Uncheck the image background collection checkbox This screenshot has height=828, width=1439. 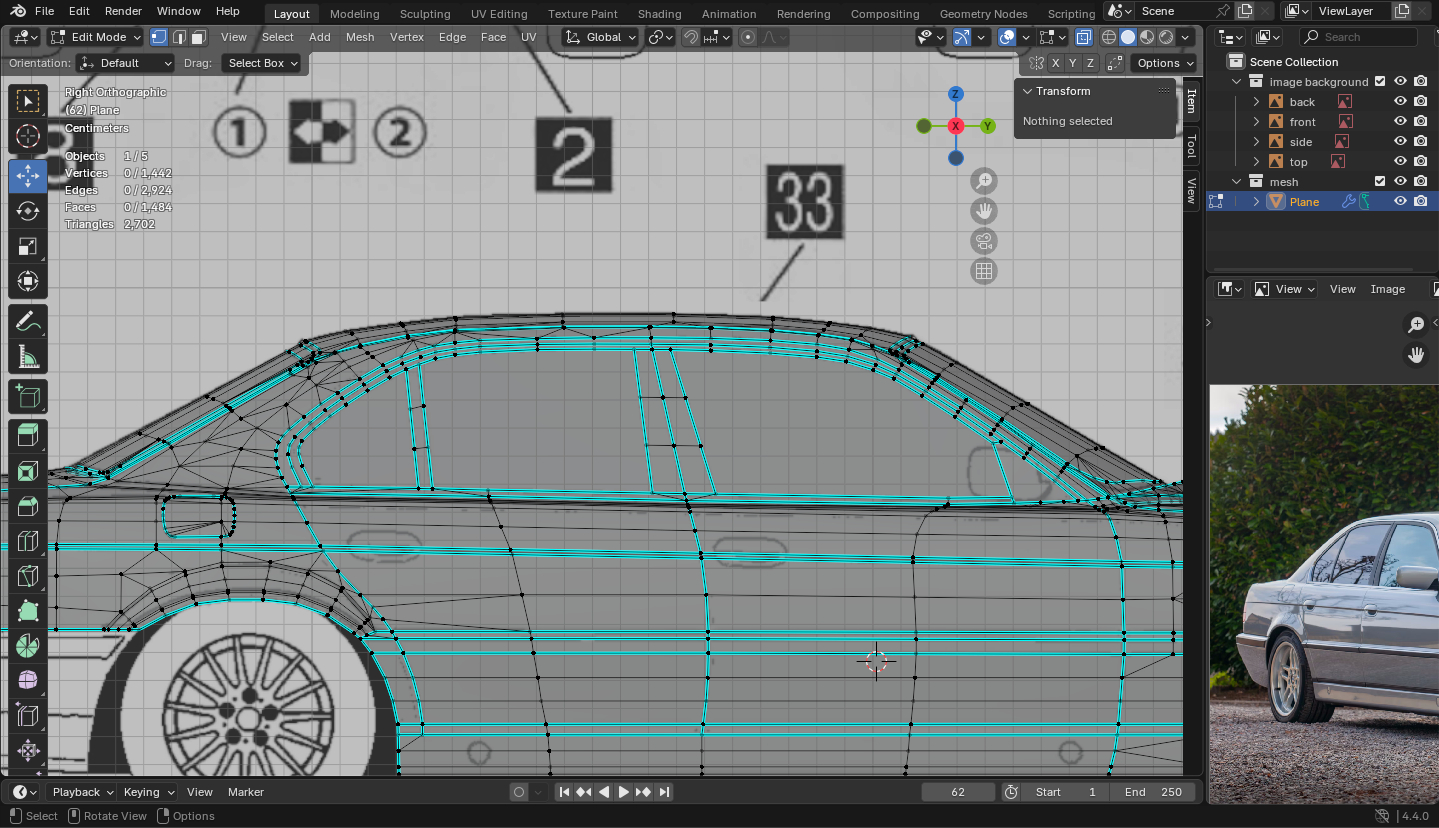[1380, 81]
